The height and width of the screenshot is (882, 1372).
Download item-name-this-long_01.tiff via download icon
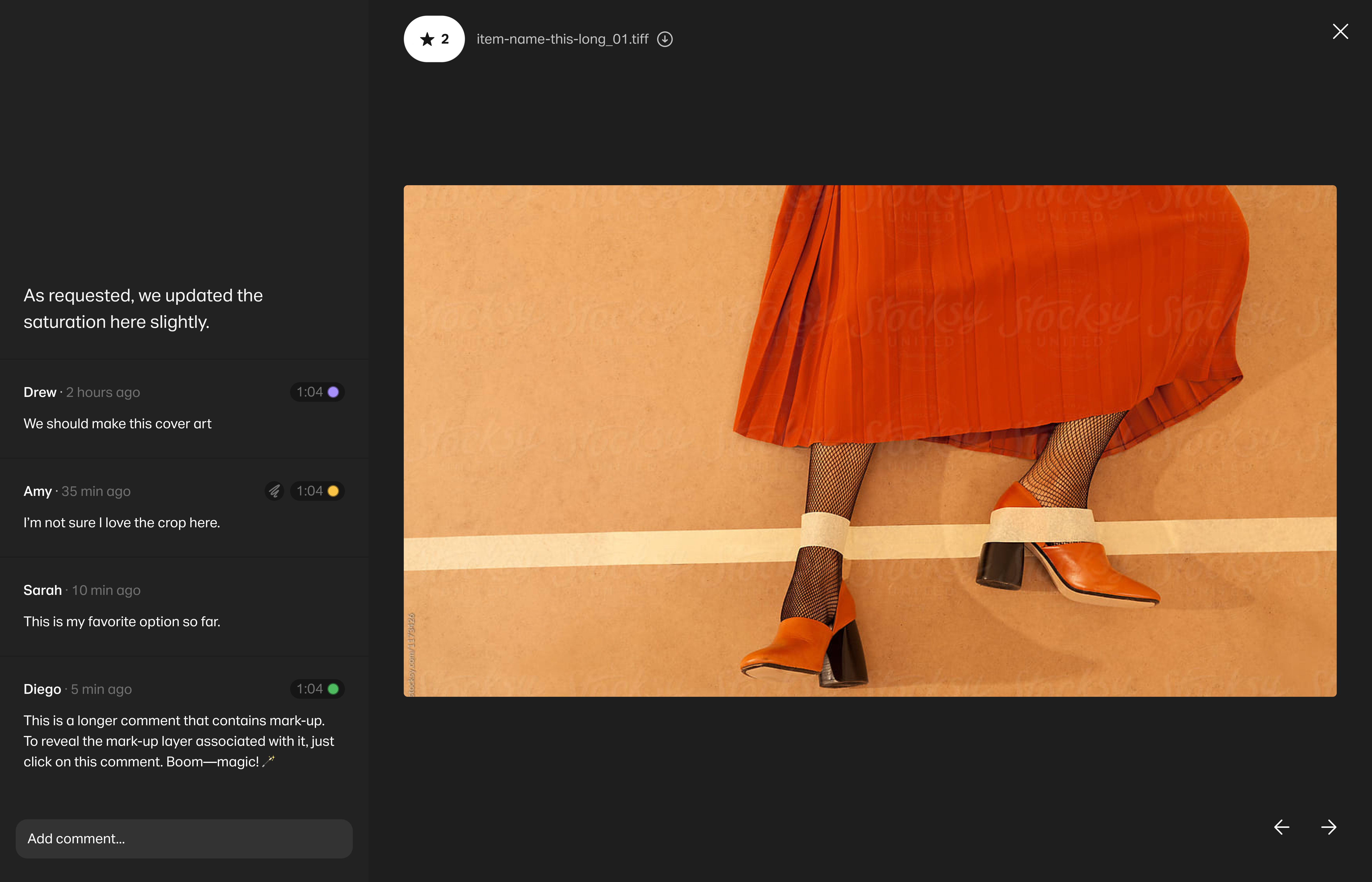665,39
